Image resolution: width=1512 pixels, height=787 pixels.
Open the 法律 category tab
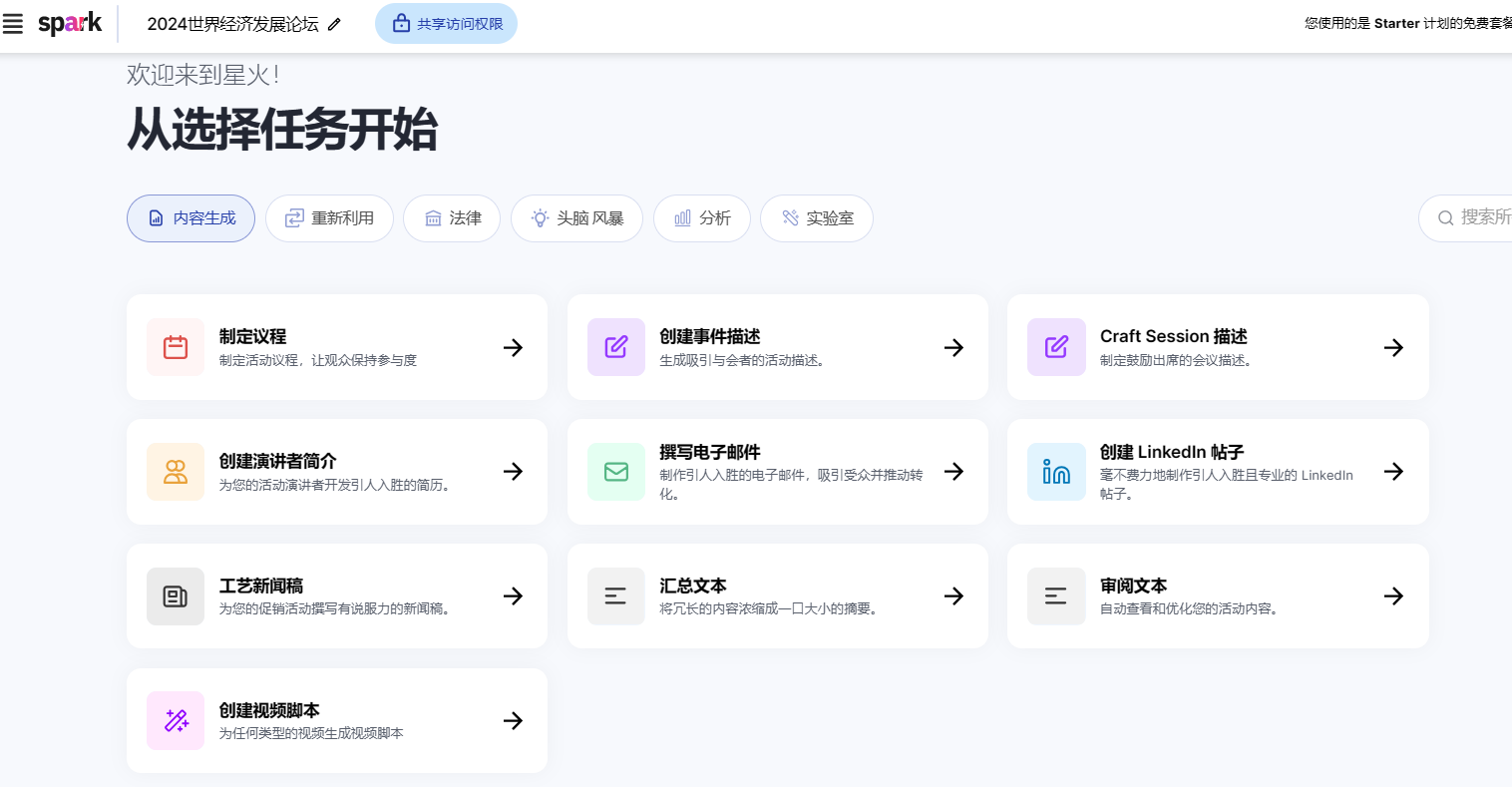tap(452, 218)
